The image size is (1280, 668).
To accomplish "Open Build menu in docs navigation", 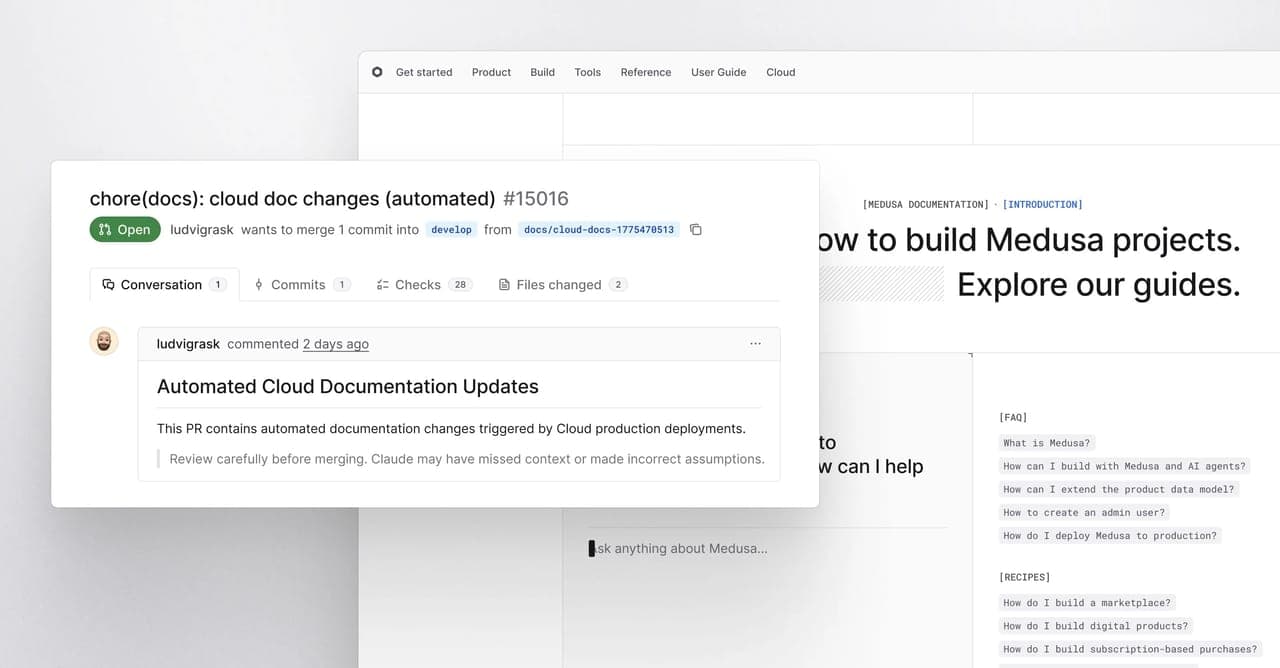I will 543,72.
